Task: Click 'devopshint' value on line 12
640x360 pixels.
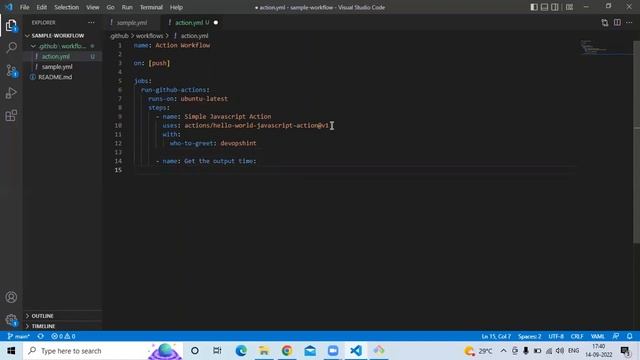Action: [x=238, y=143]
